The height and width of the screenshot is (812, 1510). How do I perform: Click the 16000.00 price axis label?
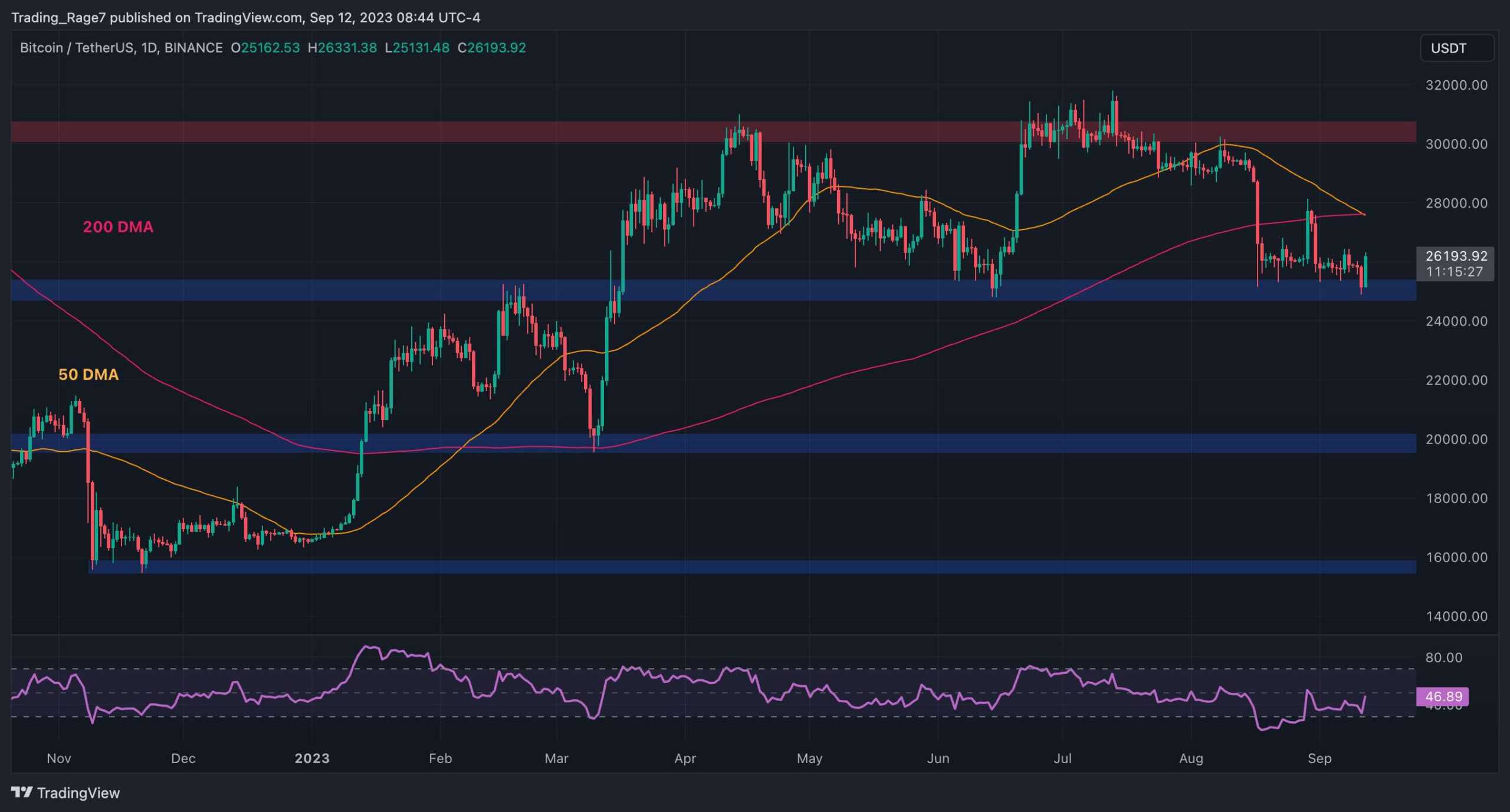[x=1456, y=557]
